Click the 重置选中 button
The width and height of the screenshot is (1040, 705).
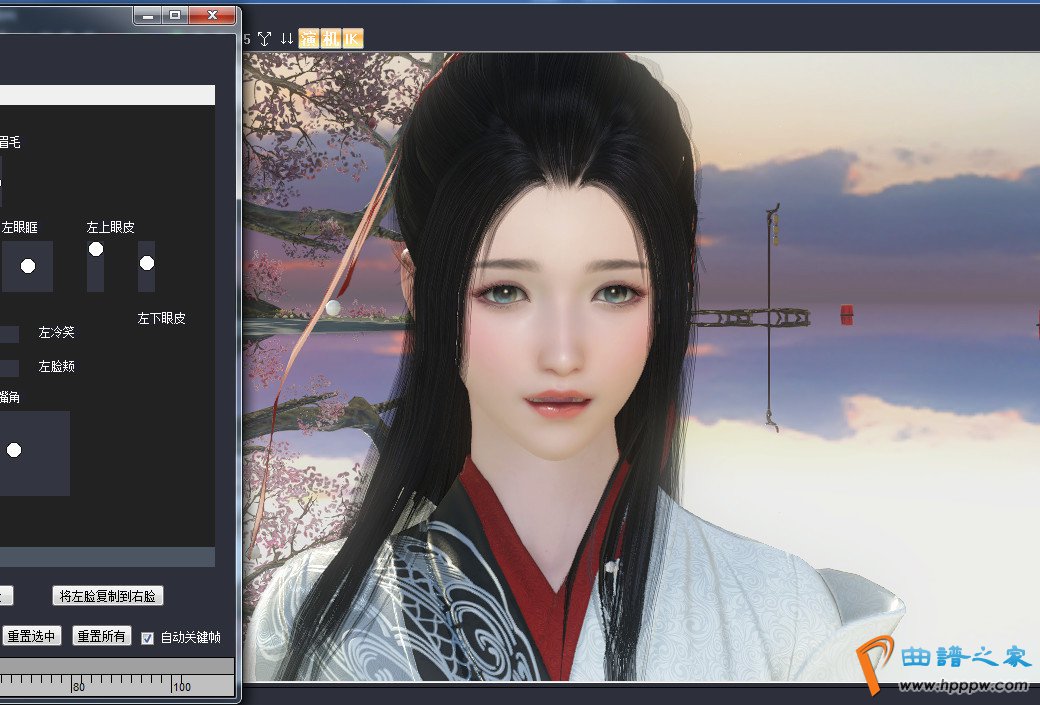[x=33, y=636]
